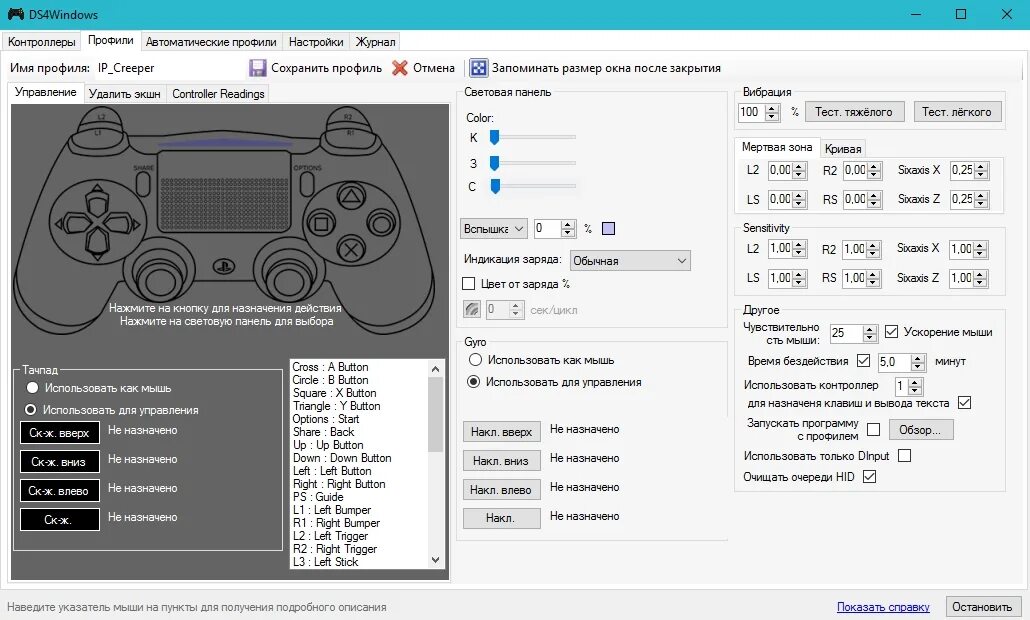Click the 'Остановить' button
This screenshot has width=1030, height=620.
(x=982, y=607)
